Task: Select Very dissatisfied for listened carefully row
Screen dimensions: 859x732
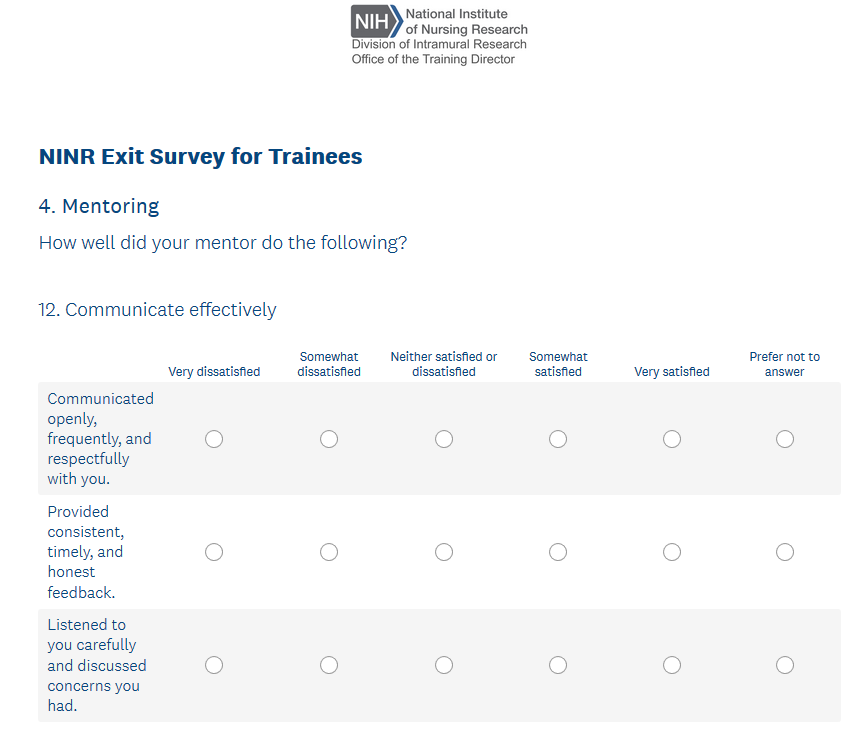Action: 214,665
